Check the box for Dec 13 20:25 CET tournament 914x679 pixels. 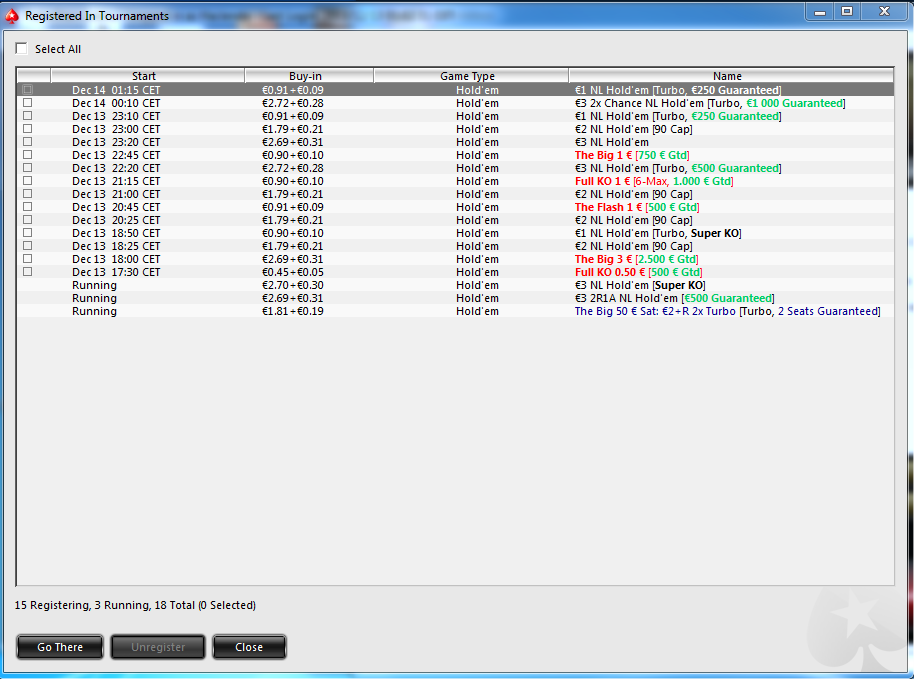pos(27,220)
